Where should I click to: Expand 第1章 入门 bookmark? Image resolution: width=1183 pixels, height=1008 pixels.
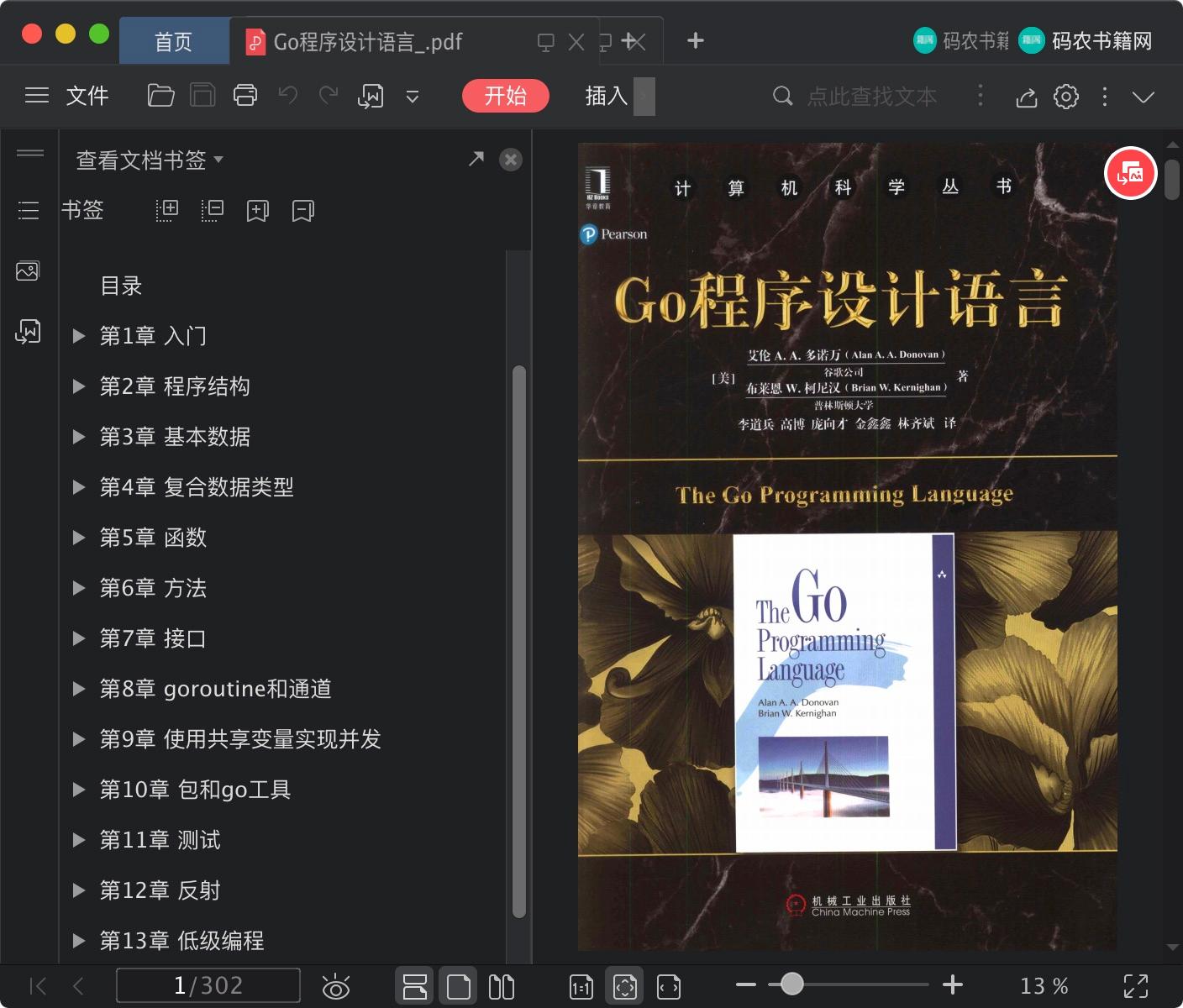pos(79,336)
